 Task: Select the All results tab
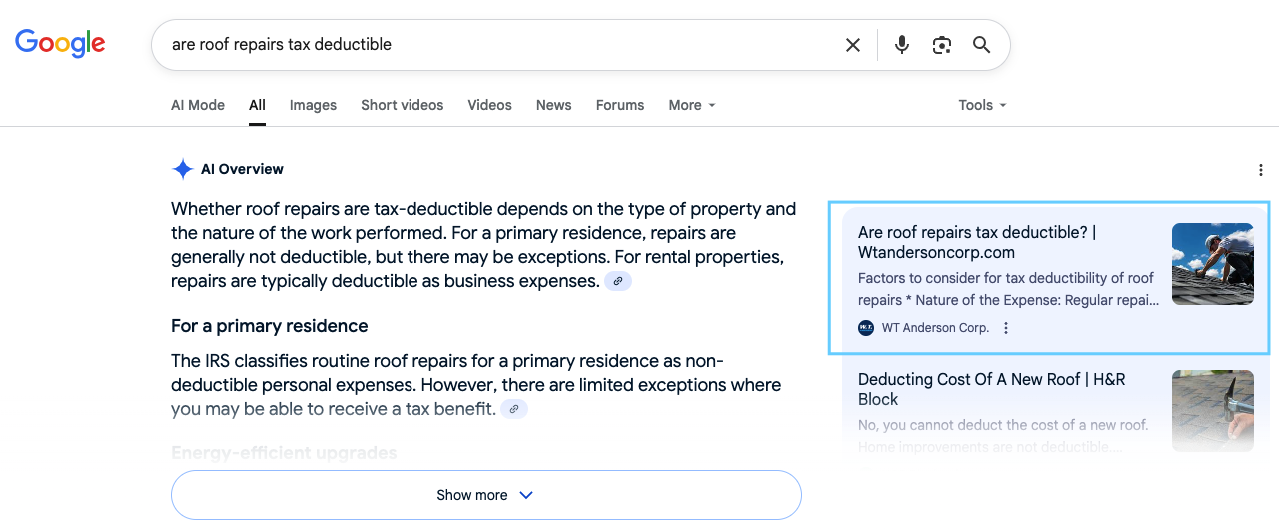258,105
